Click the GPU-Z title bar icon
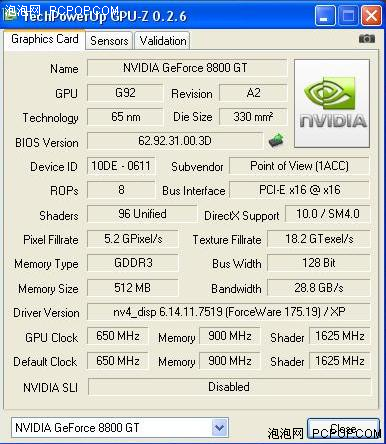 coord(10,15)
